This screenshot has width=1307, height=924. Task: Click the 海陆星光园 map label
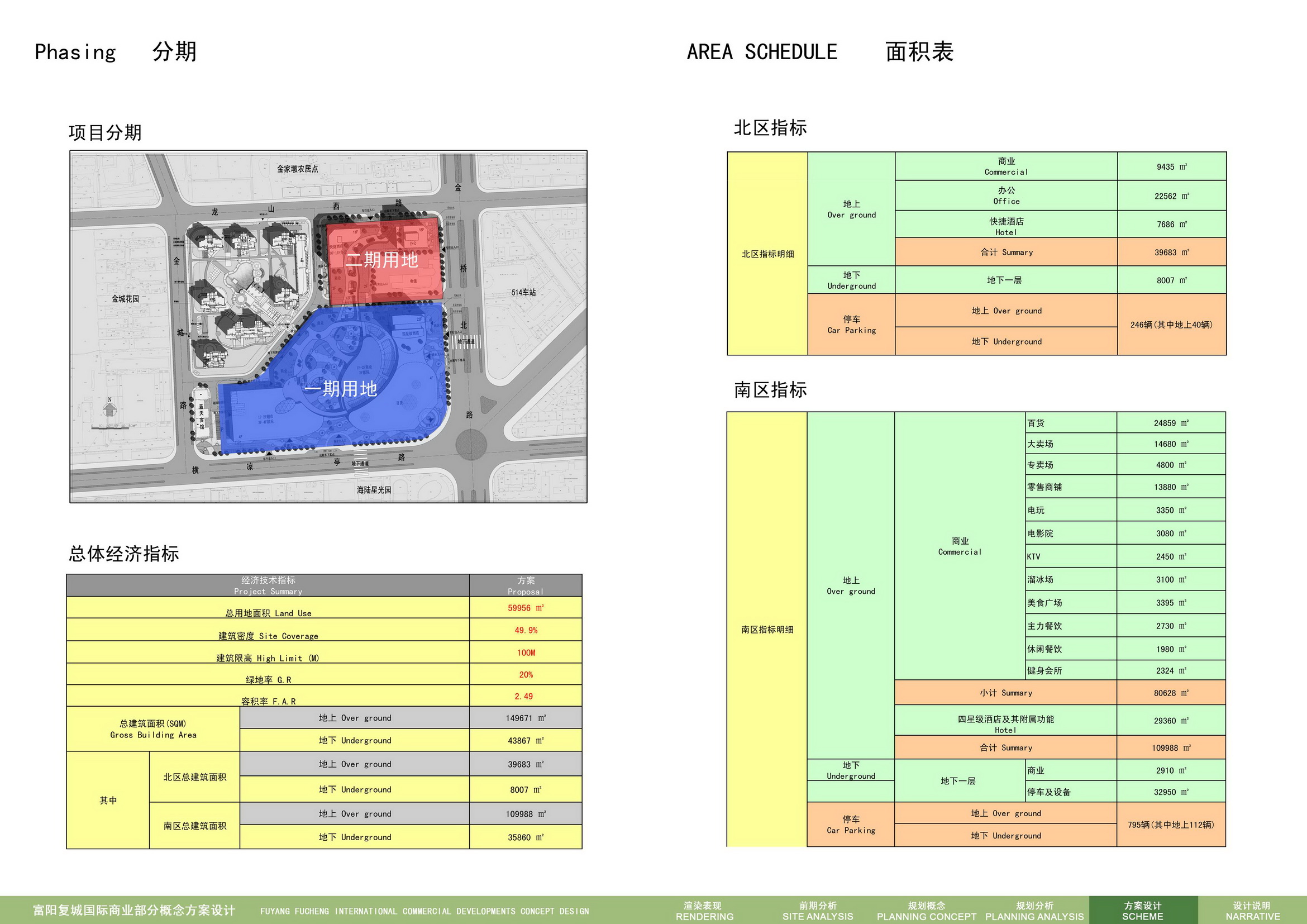374,489
